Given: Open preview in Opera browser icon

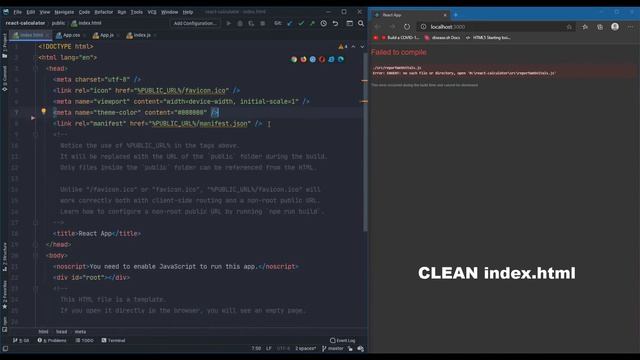Looking at the screenshot, I should [322, 59].
